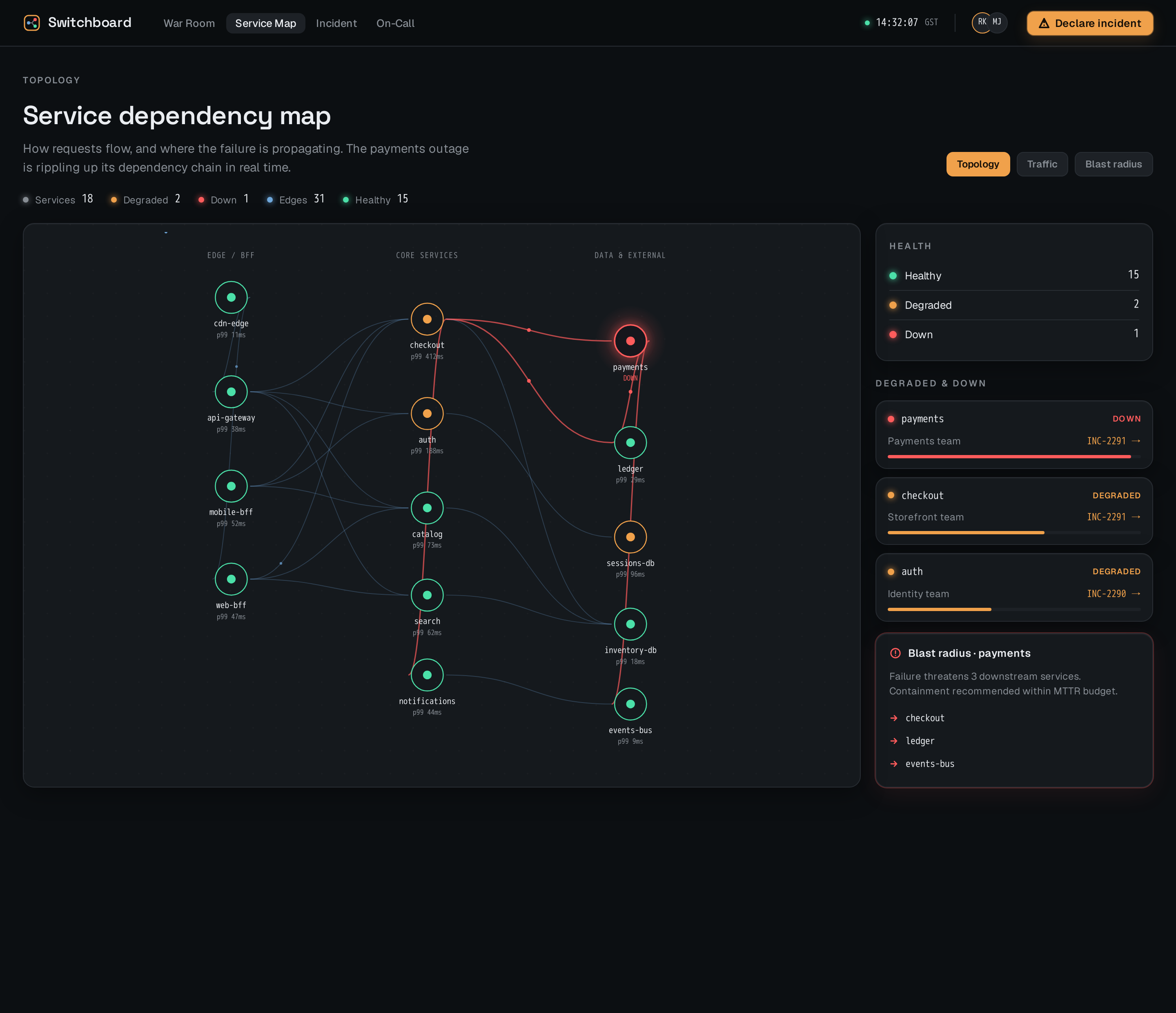Select the web-bff service node
Image resolution: width=1176 pixels, height=1013 pixels.
pyautogui.click(x=231, y=579)
